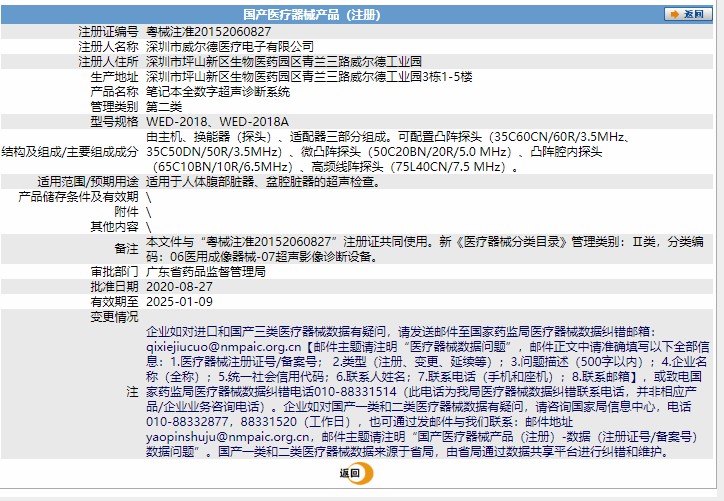This screenshot has width=724, height=501.
Task: Click the 第二类 management category value
Action: coord(164,107)
